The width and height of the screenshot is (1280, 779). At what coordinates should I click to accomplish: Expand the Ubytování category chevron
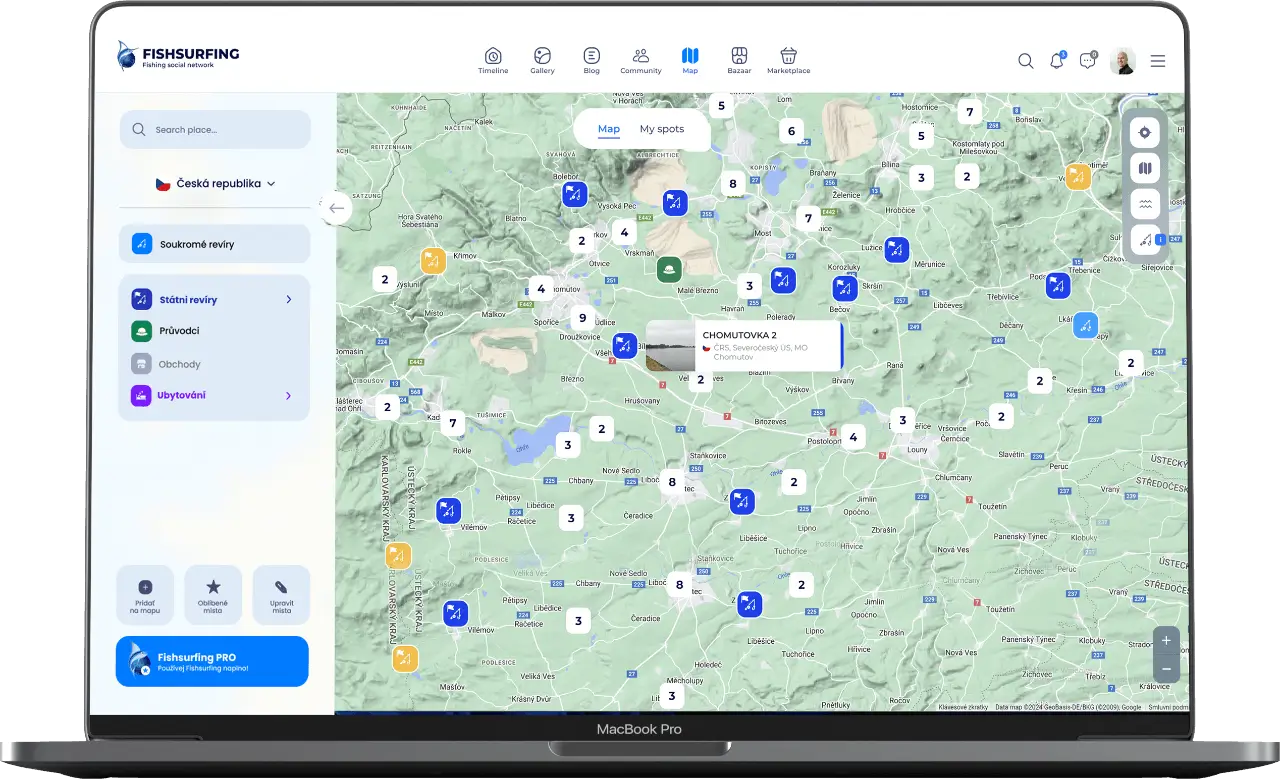(x=288, y=395)
